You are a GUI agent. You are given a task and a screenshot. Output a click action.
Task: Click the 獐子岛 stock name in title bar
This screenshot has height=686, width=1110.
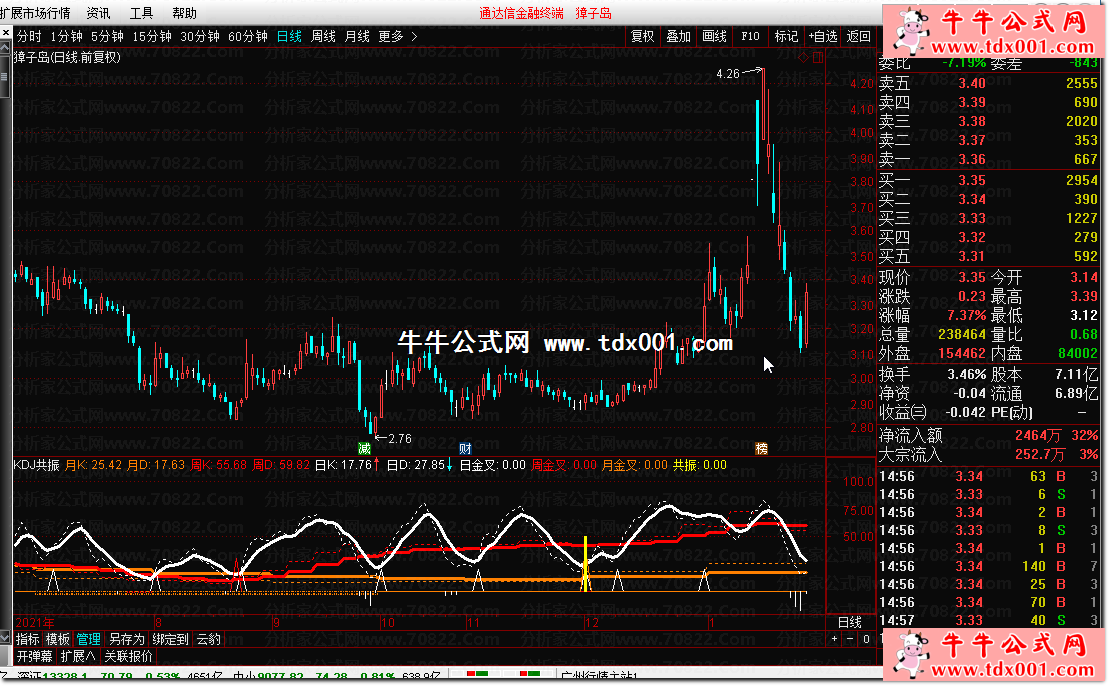pos(593,13)
